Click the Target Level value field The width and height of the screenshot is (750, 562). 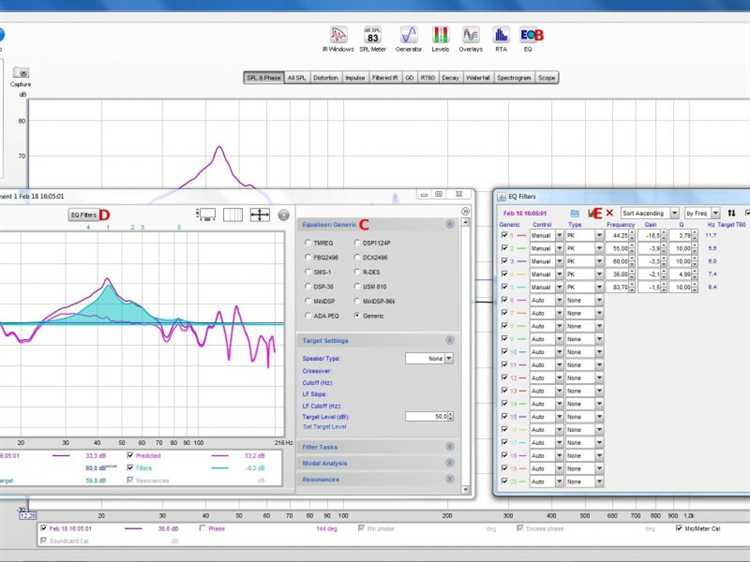426,417
